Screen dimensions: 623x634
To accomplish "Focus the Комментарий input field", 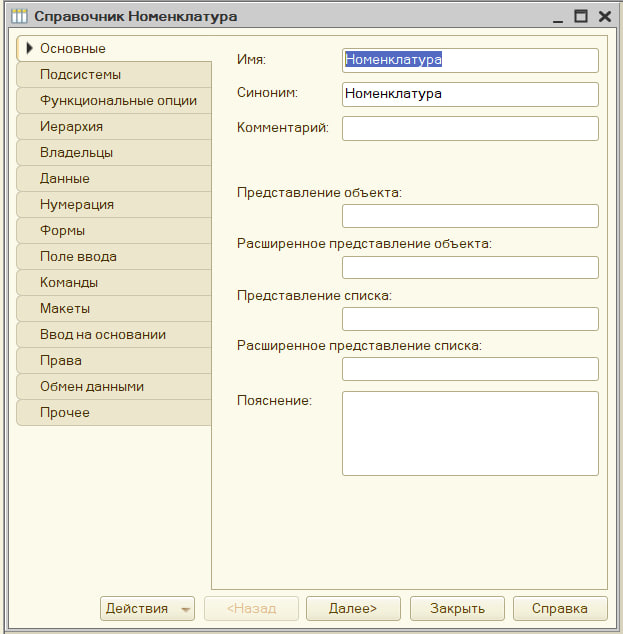I will (470, 129).
